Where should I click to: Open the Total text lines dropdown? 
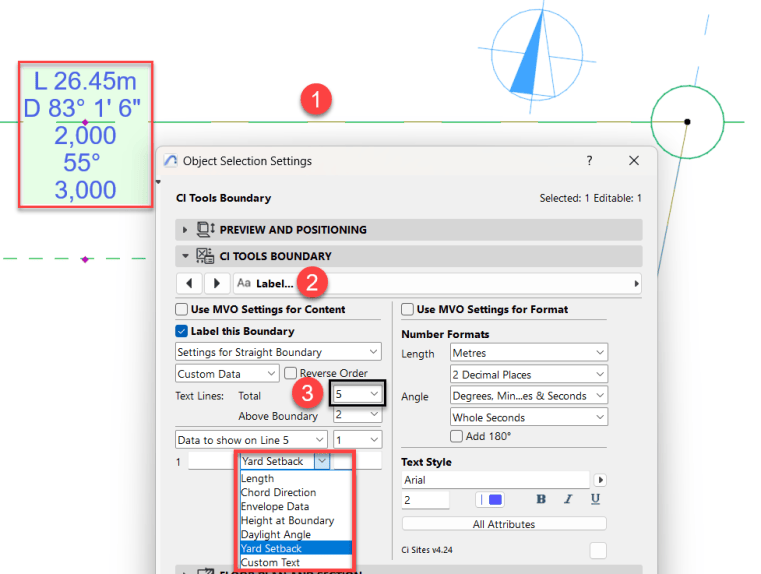click(x=359, y=395)
